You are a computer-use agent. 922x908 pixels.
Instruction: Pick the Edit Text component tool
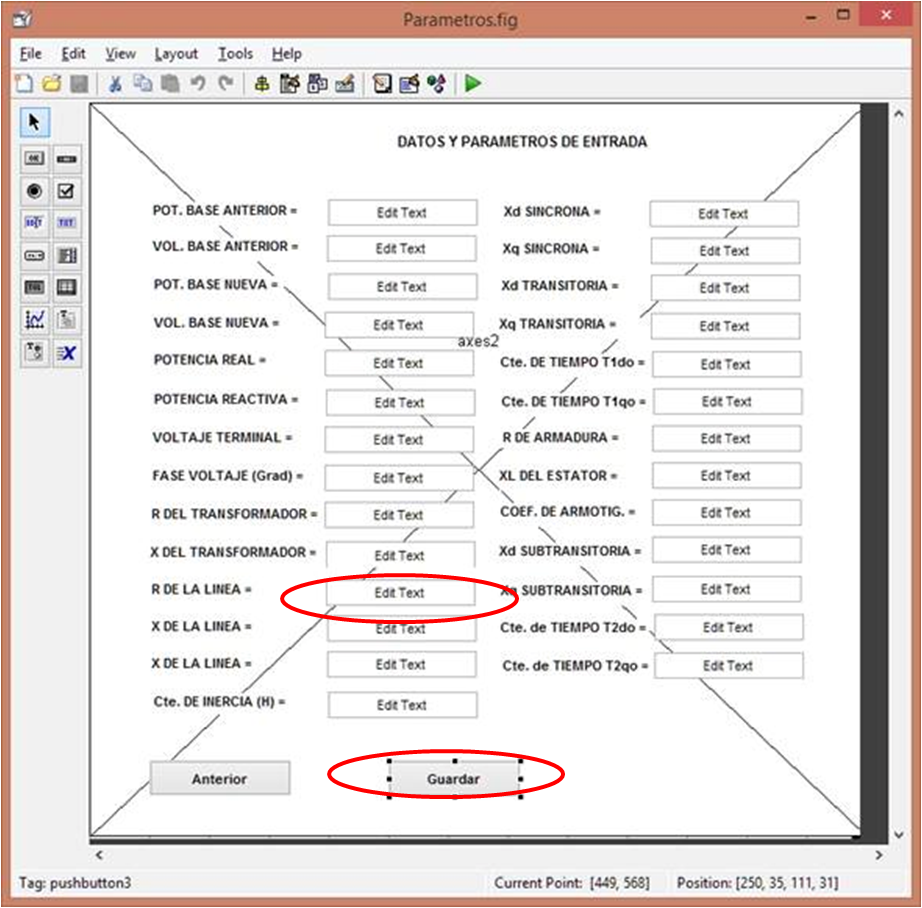coord(34,223)
